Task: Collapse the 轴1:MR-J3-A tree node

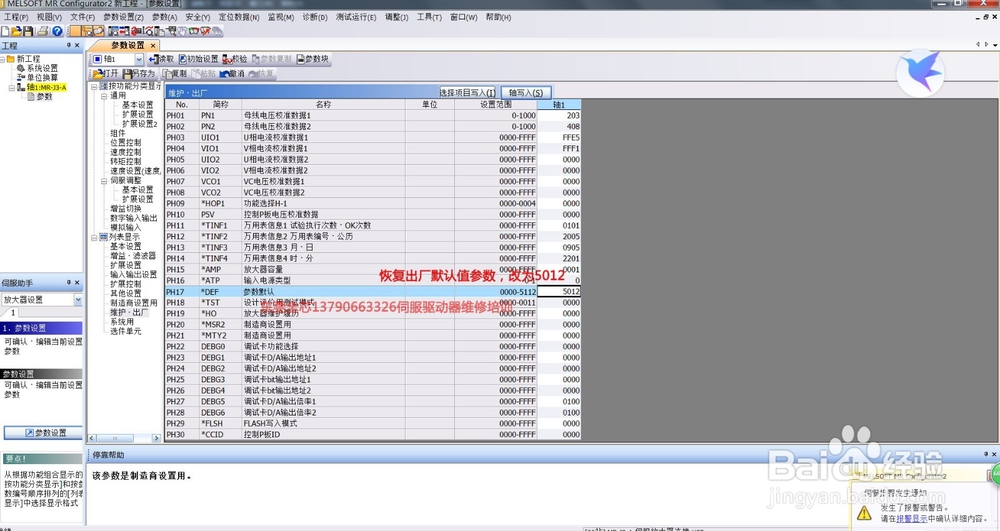Action: coord(11,87)
